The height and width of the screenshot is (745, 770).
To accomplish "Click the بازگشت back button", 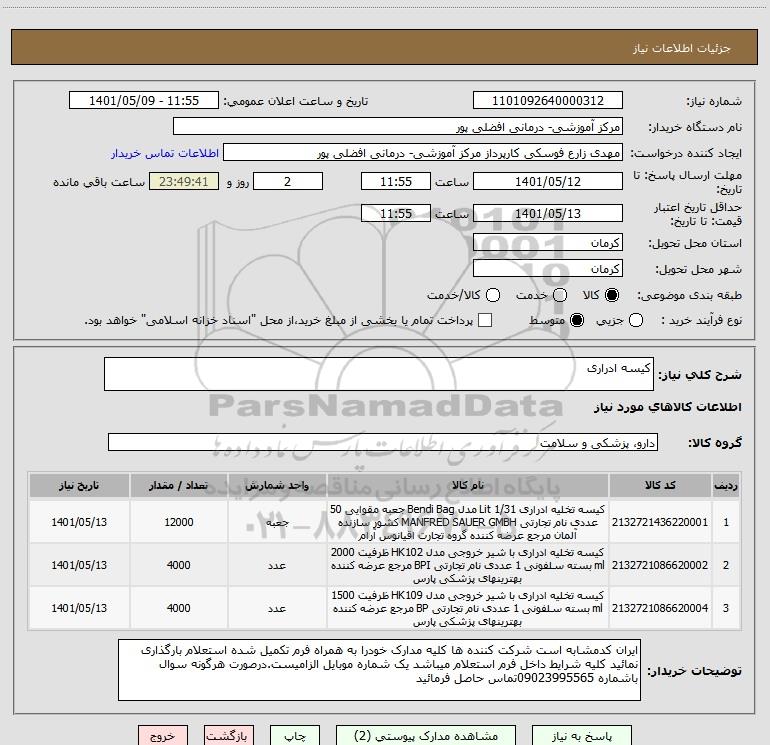I will click(x=229, y=736).
